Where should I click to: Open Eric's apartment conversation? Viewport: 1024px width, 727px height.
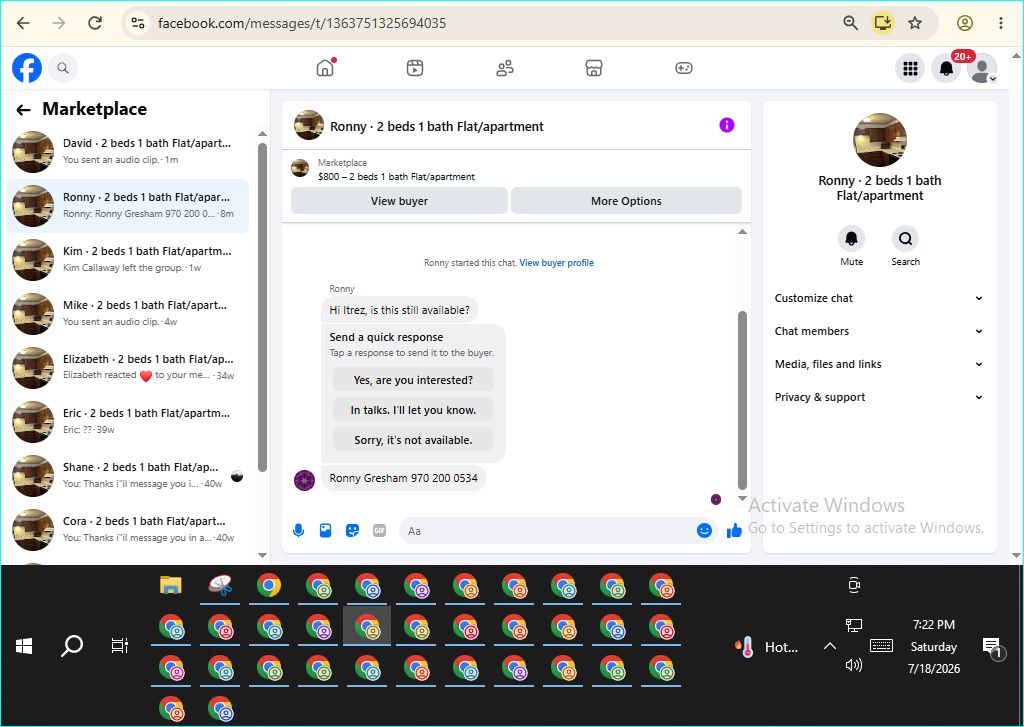(128, 421)
